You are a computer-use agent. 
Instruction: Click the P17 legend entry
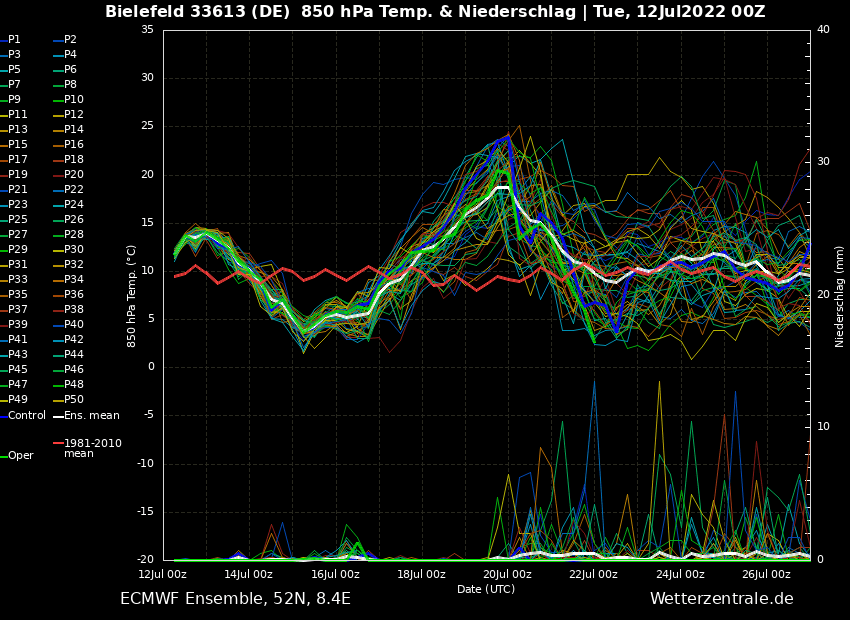pos(18,160)
